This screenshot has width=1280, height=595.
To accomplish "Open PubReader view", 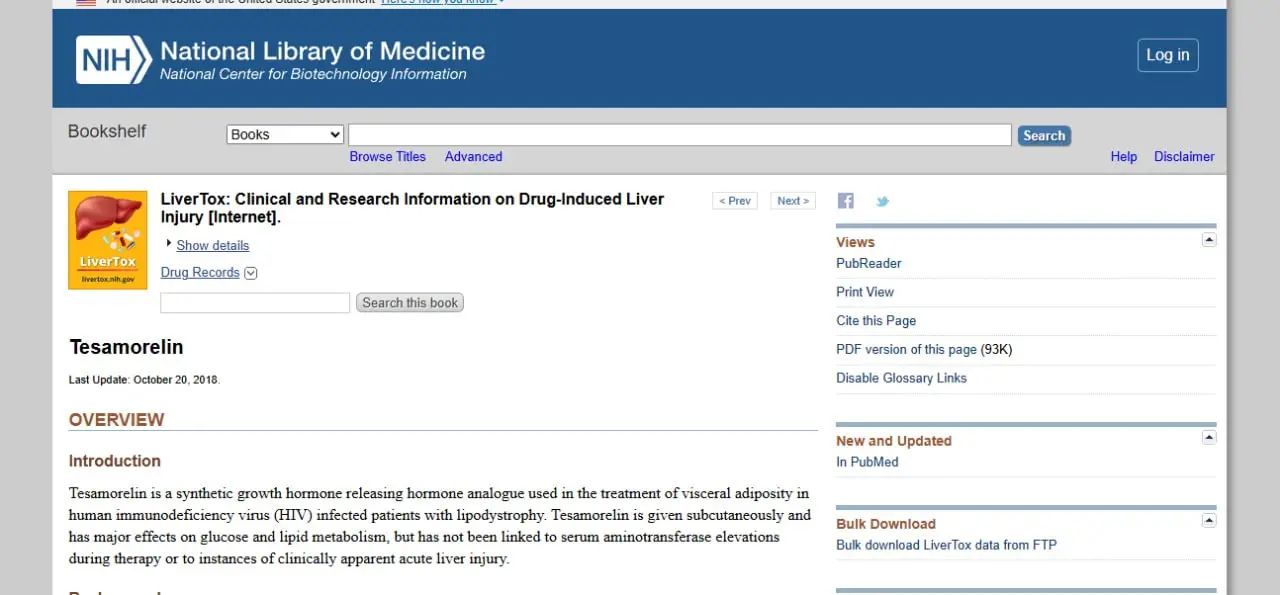I will pos(869,264).
